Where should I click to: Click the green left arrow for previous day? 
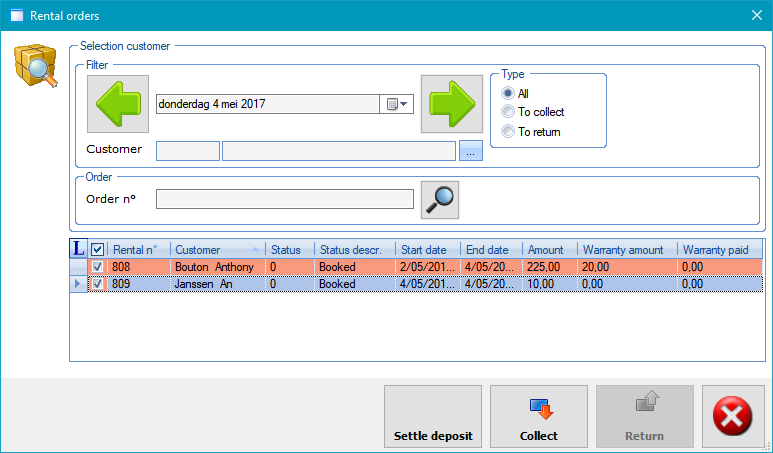118,104
